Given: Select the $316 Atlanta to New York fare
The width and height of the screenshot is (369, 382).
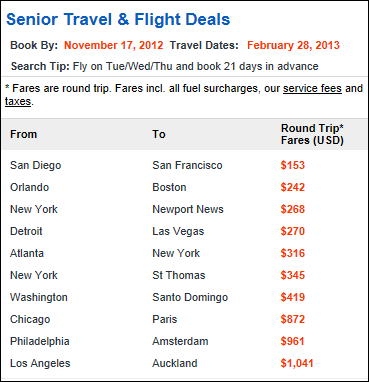Looking at the screenshot, I should [x=293, y=253].
